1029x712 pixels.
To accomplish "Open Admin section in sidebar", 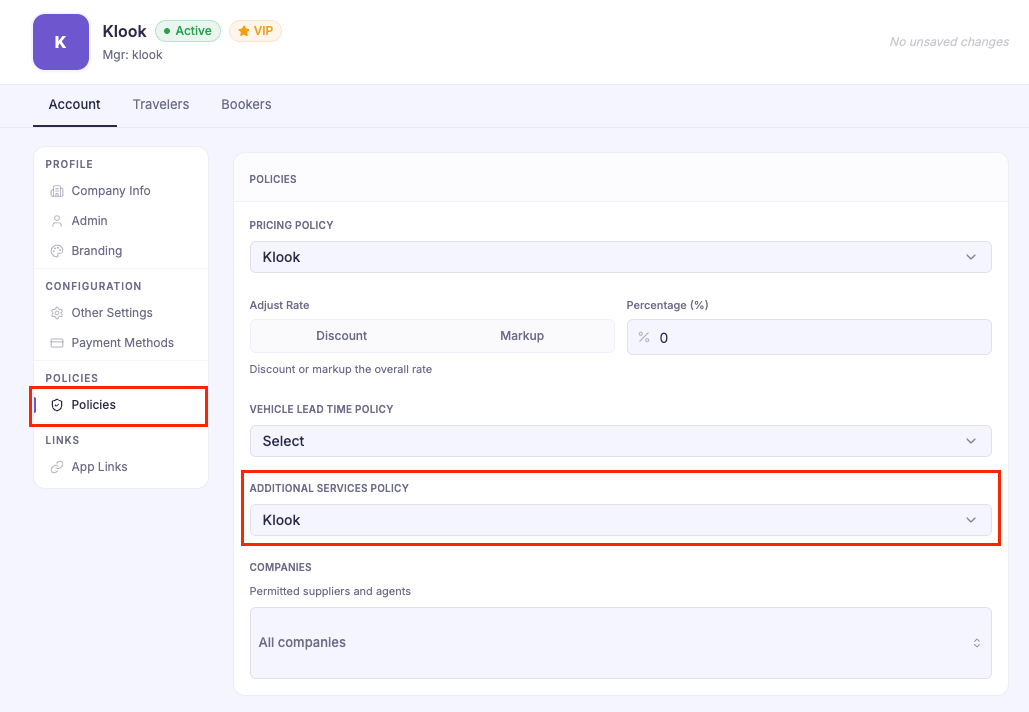I will [121, 221].
